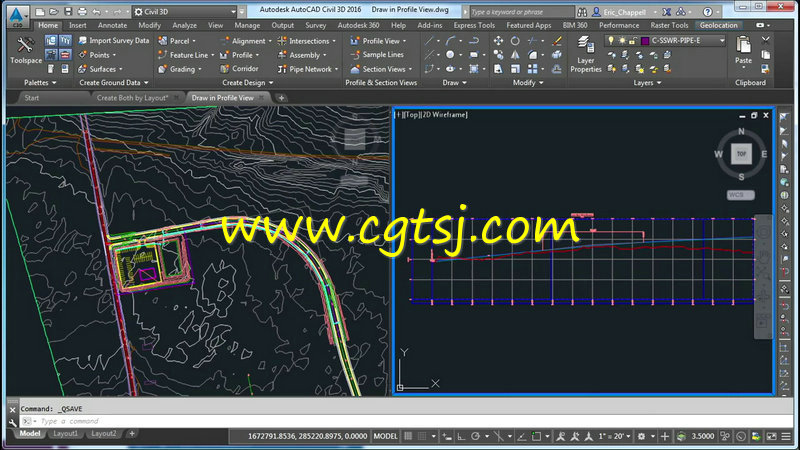This screenshot has height=450, width=800.
Task: Click Import Survey Data button
Action: point(114,40)
